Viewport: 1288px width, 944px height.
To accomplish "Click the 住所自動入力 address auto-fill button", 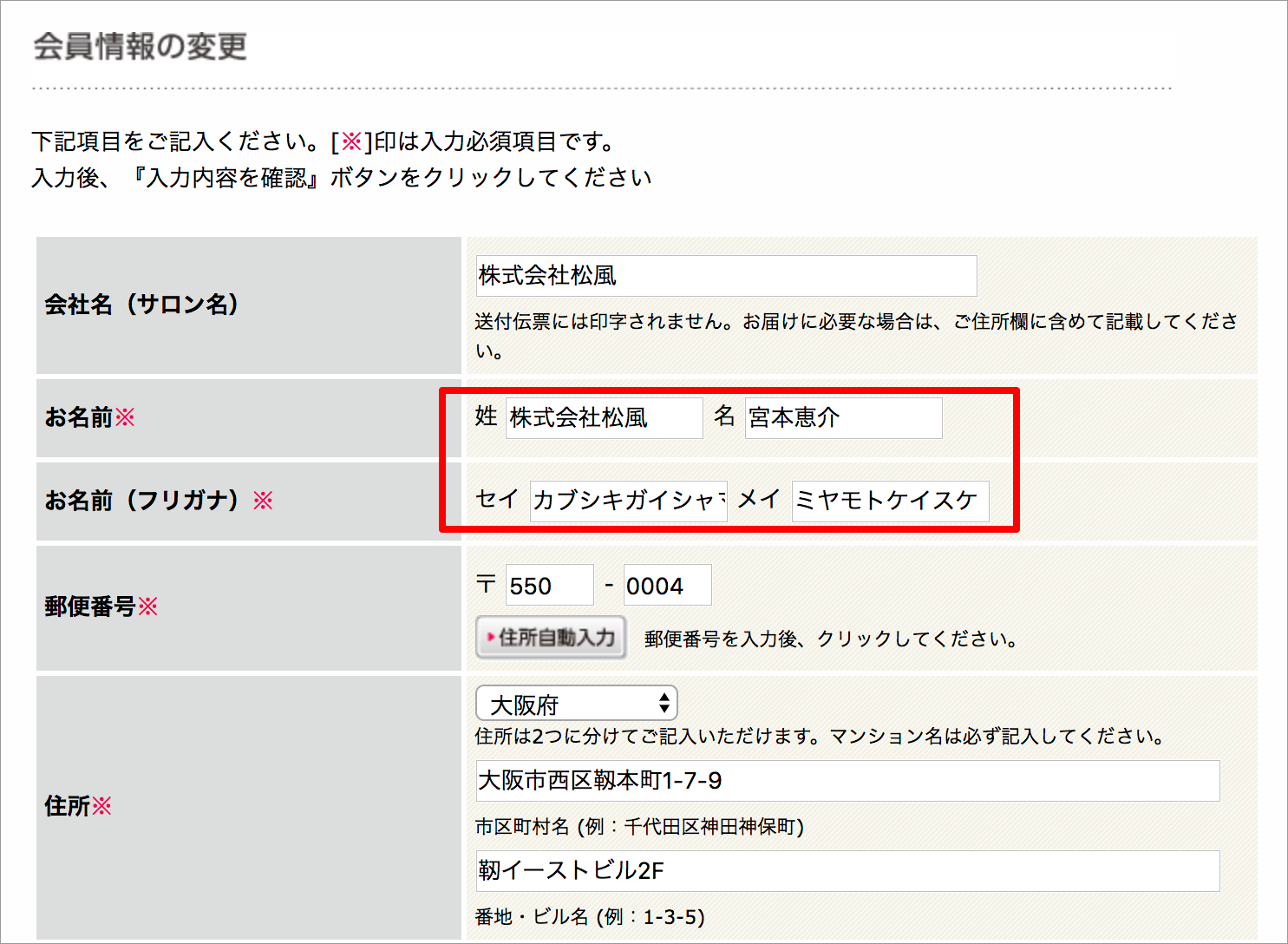I will coord(551,638).
